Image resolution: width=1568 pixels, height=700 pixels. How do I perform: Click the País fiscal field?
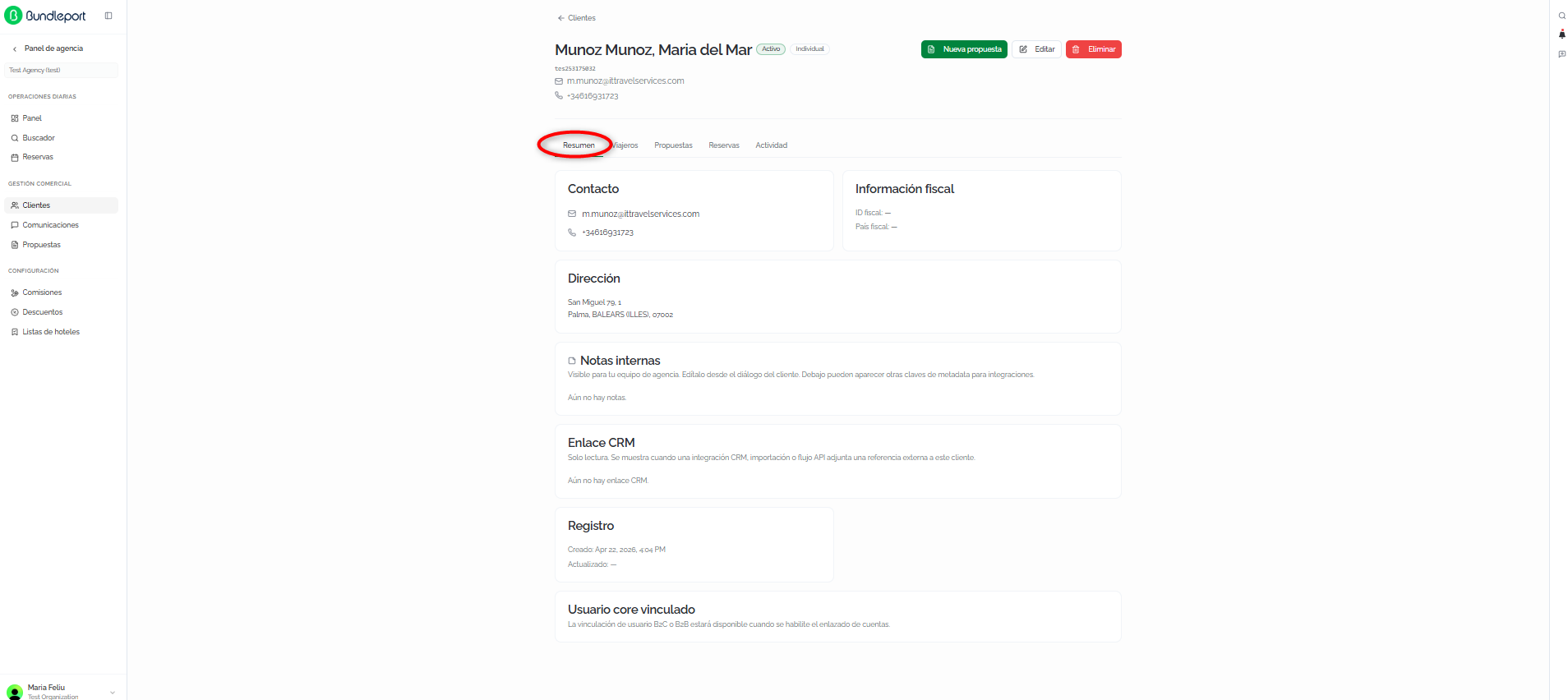click(876, 227)
